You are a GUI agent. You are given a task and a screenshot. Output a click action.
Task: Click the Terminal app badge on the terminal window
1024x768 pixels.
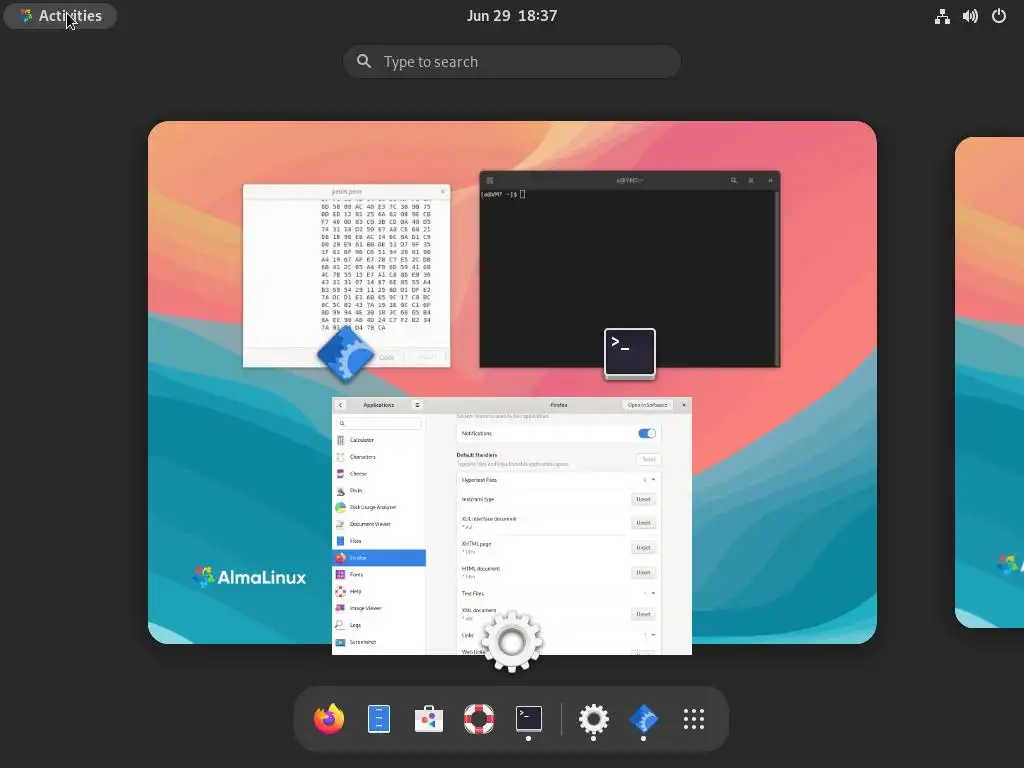coord(630,353)
